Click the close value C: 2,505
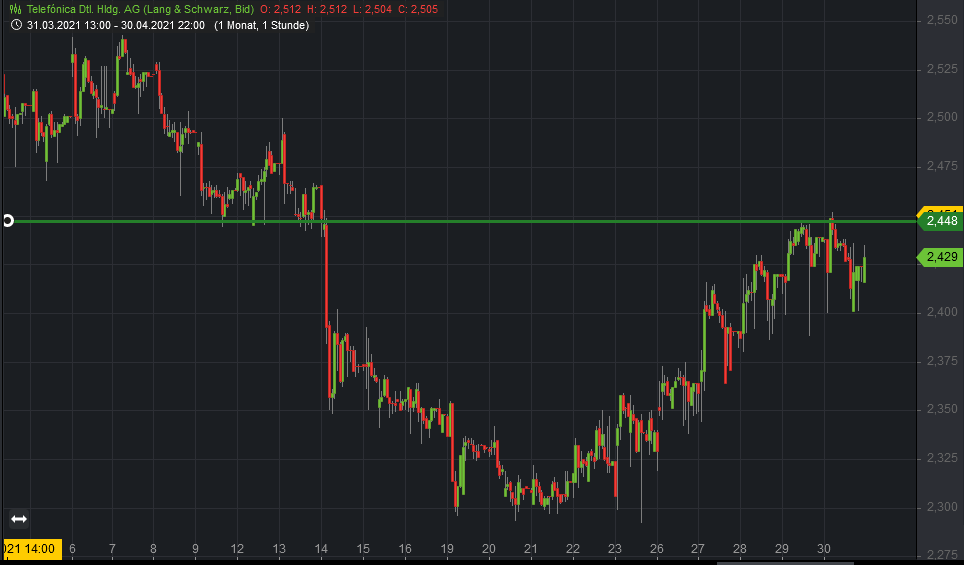 418,9
